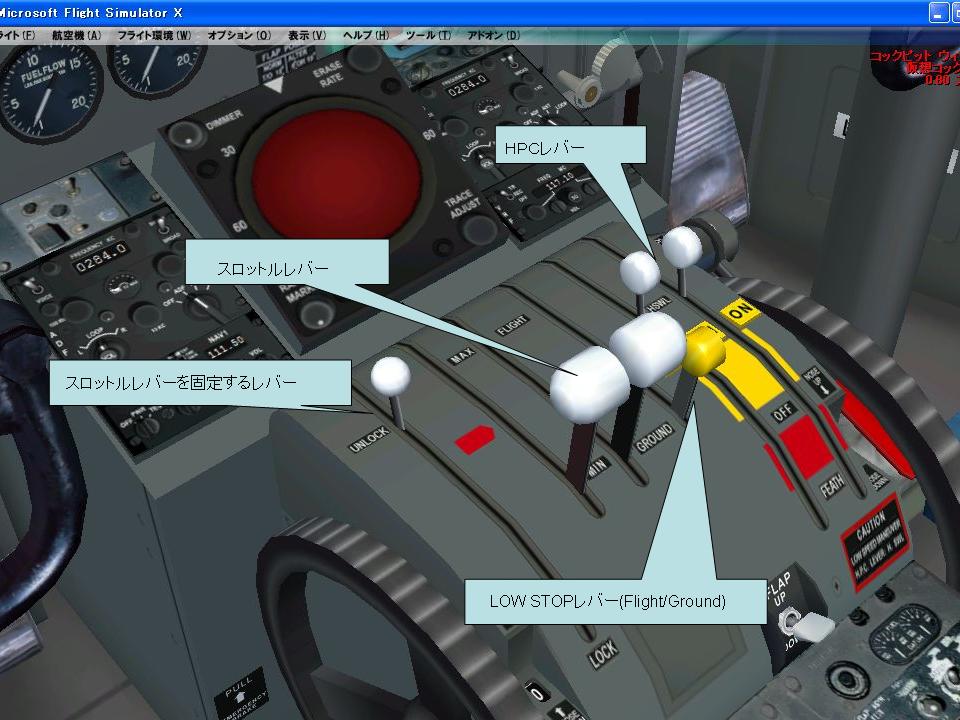
Task: Turn the TRACE ADJUST knob
Action: [x=481, y=228]
